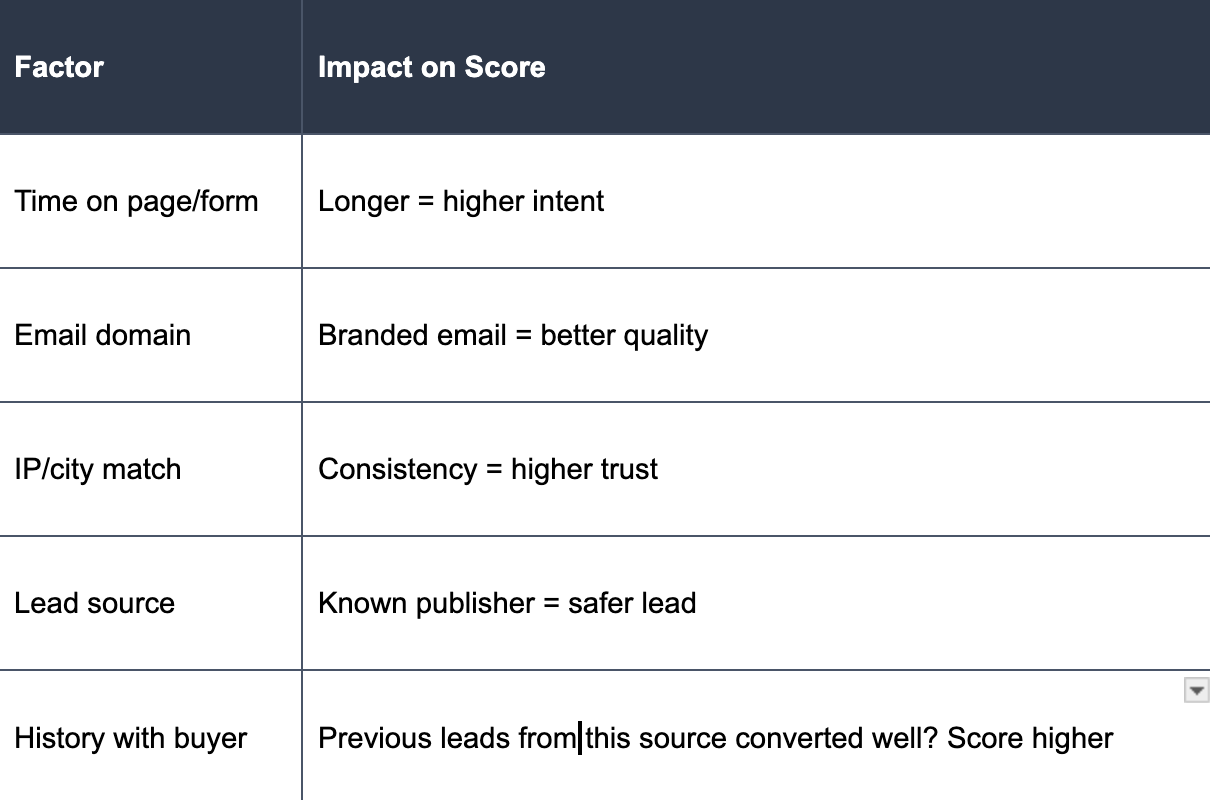Screen dimensions: 1210x800
Task: Click the word Consistency in IP/city row
Action: (397, 470)
